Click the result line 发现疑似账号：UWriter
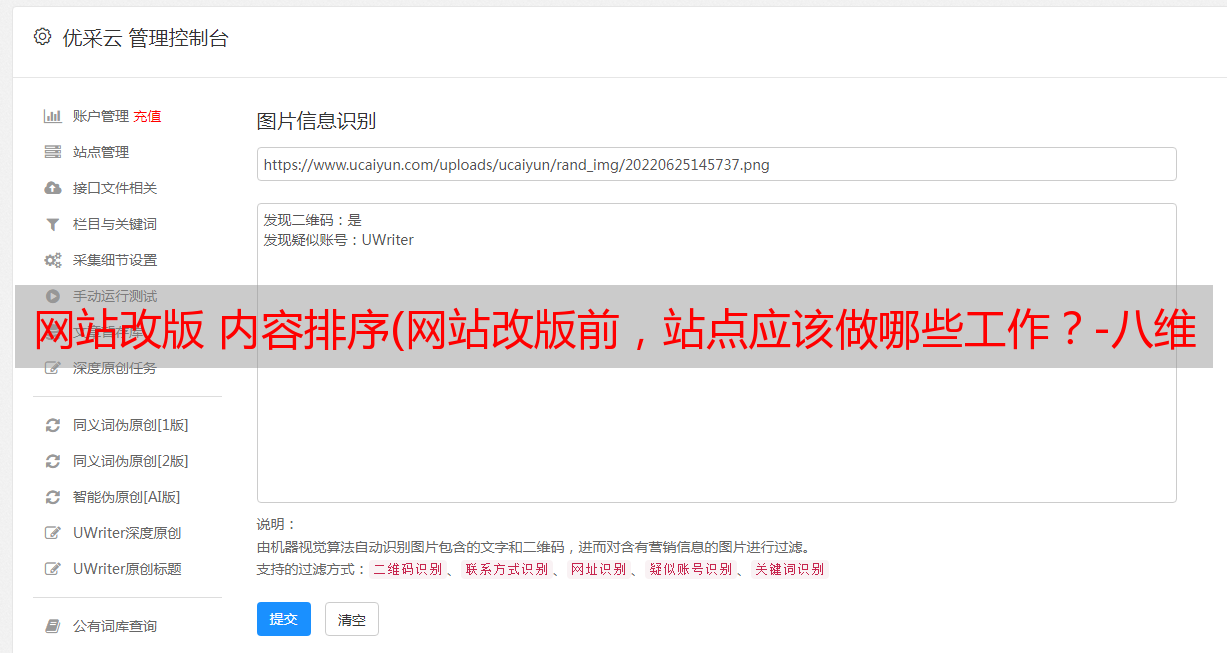This screenshot has height=653, width=1227. tap(339, 240)
